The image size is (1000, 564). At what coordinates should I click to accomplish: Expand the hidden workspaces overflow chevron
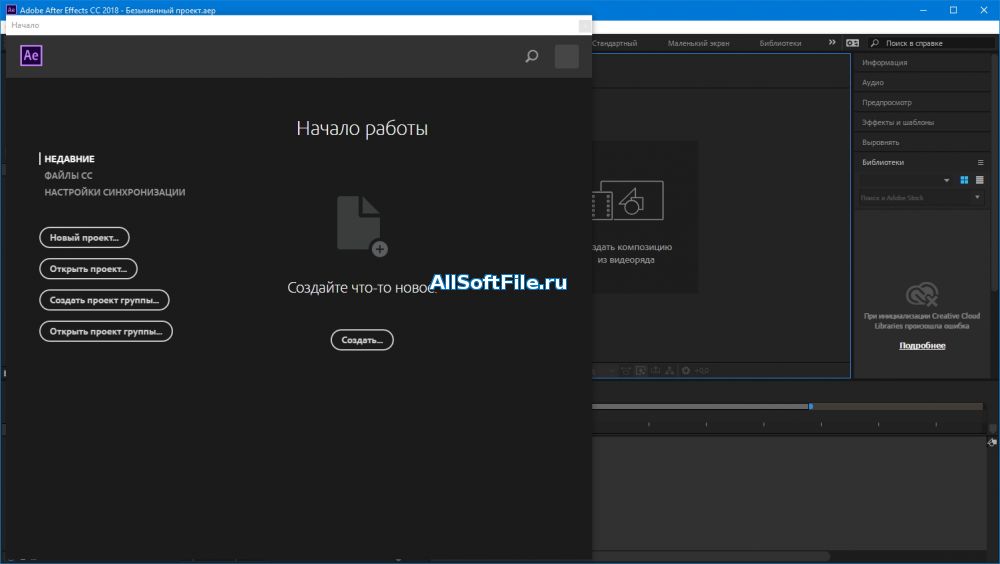pos(832,43)
